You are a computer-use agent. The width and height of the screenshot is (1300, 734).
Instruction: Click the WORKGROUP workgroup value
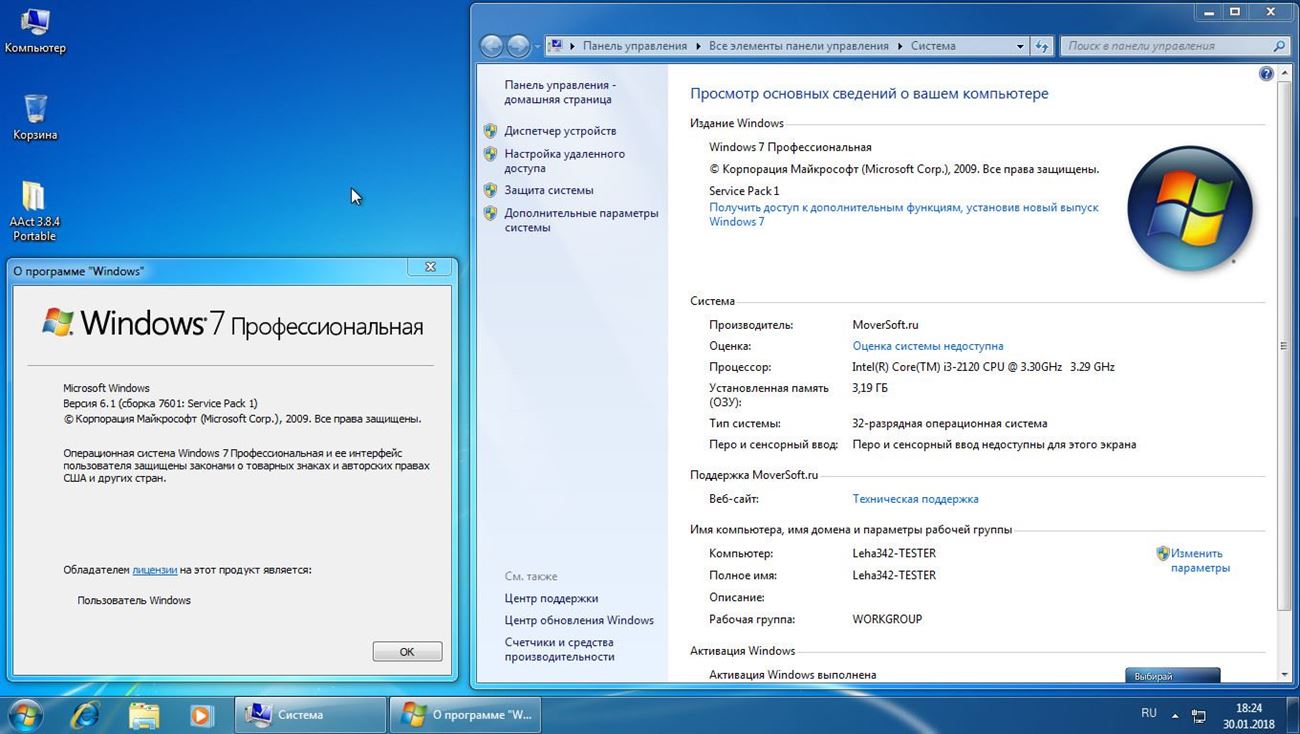887,619
